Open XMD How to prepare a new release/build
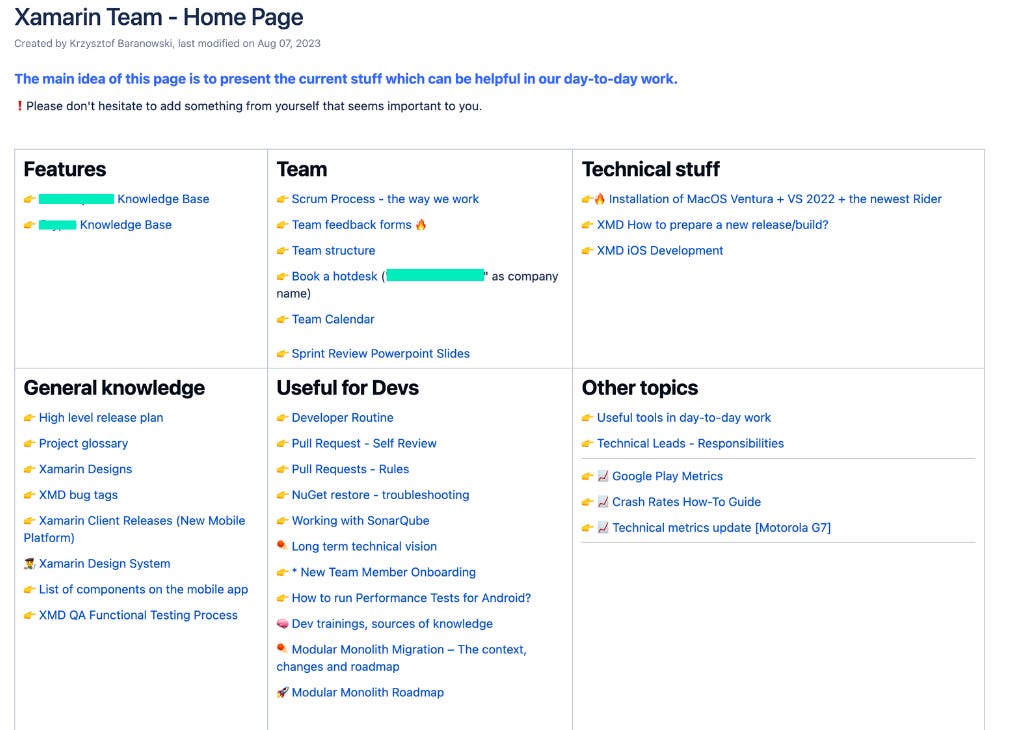1024x730 pixels. tap(712, 225)
